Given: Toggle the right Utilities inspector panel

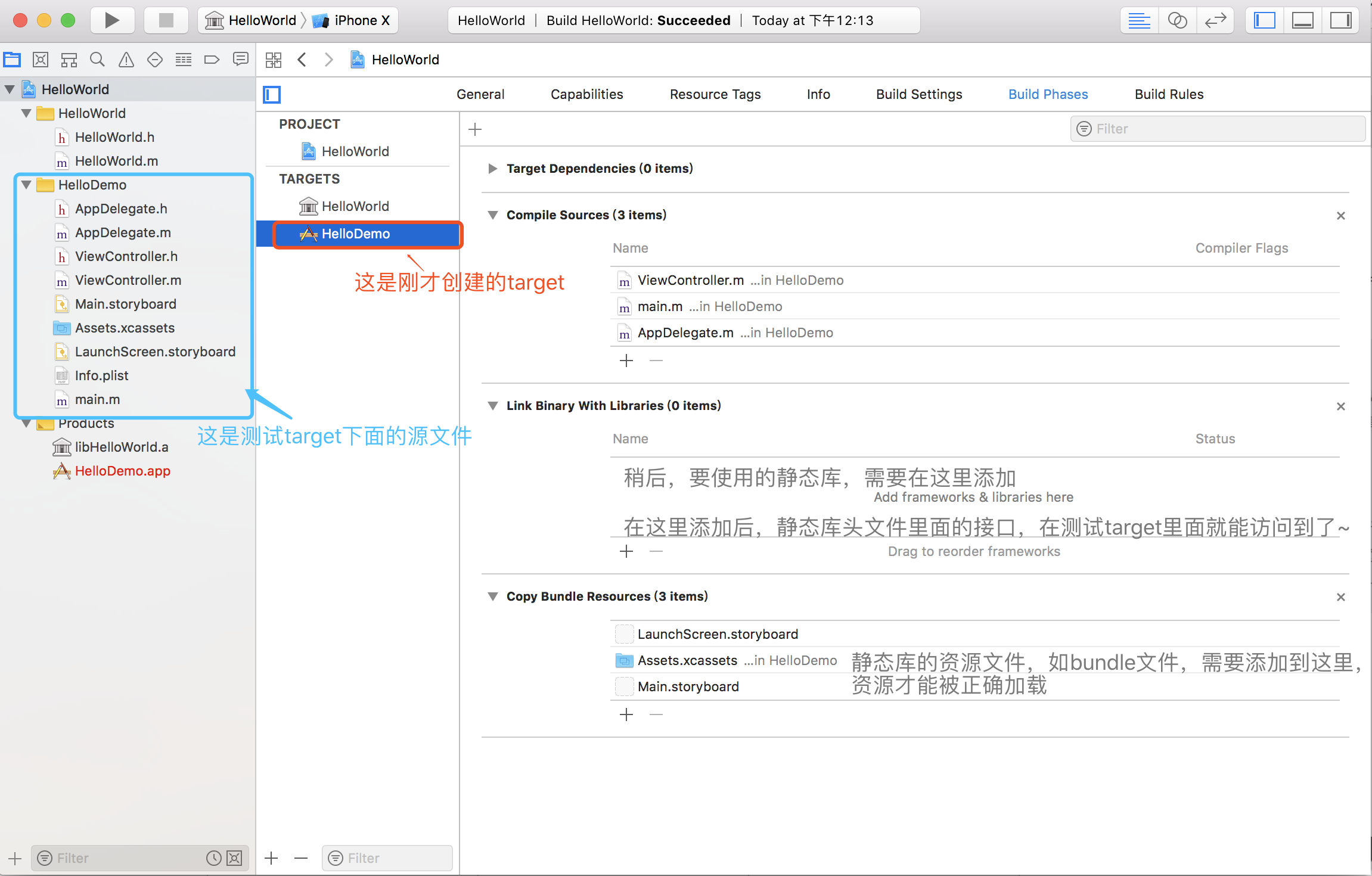Looking at the screenshot, I should click(x=1340, y=20).
